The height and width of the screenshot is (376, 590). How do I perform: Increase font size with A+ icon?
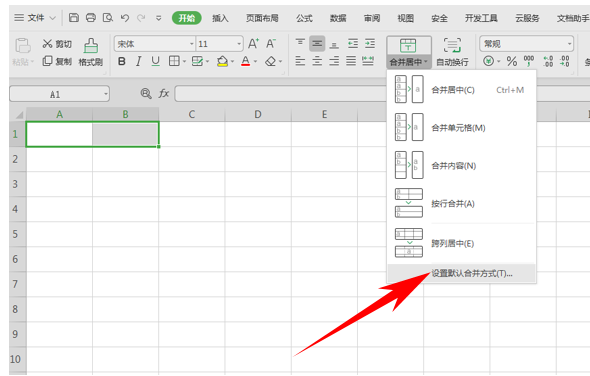click(x=253, y=44)
